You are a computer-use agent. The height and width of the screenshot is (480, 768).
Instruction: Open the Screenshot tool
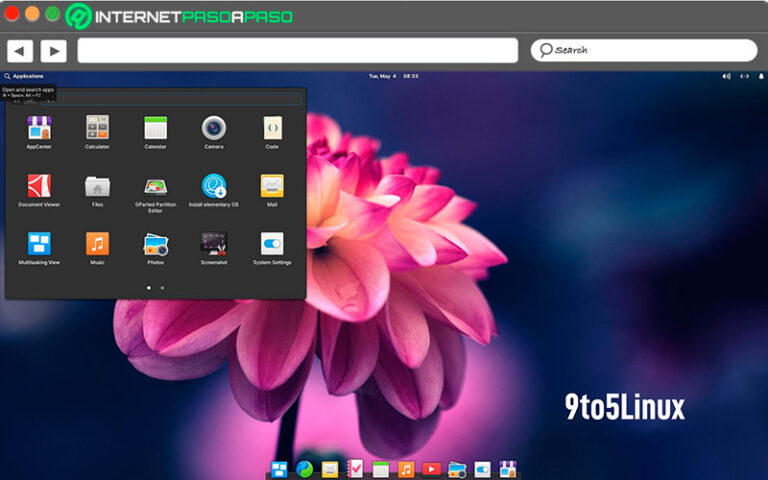(x=214, y=245)
